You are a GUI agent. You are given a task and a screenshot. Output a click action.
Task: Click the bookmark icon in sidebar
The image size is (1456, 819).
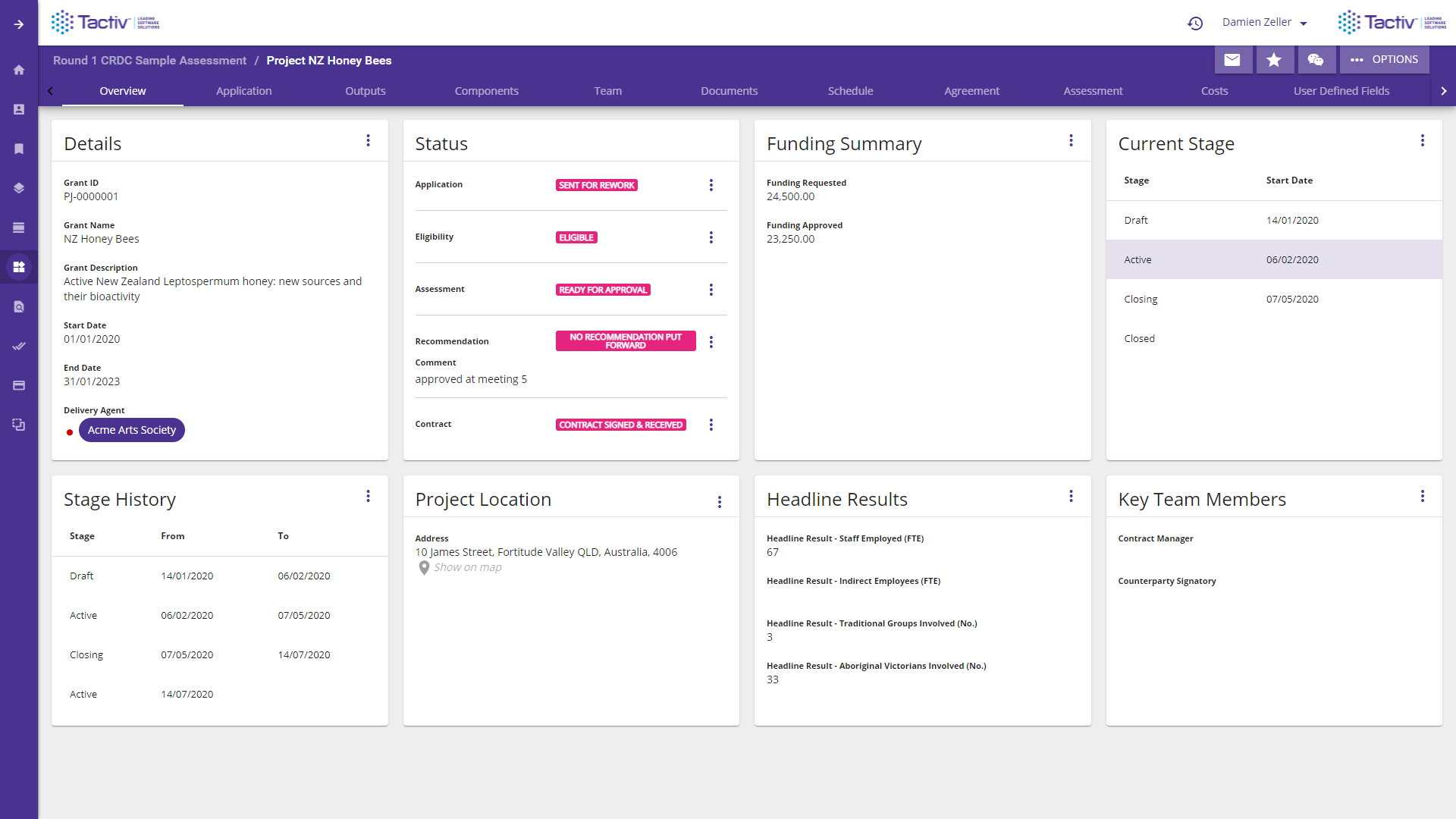click(x=19, y=149)
